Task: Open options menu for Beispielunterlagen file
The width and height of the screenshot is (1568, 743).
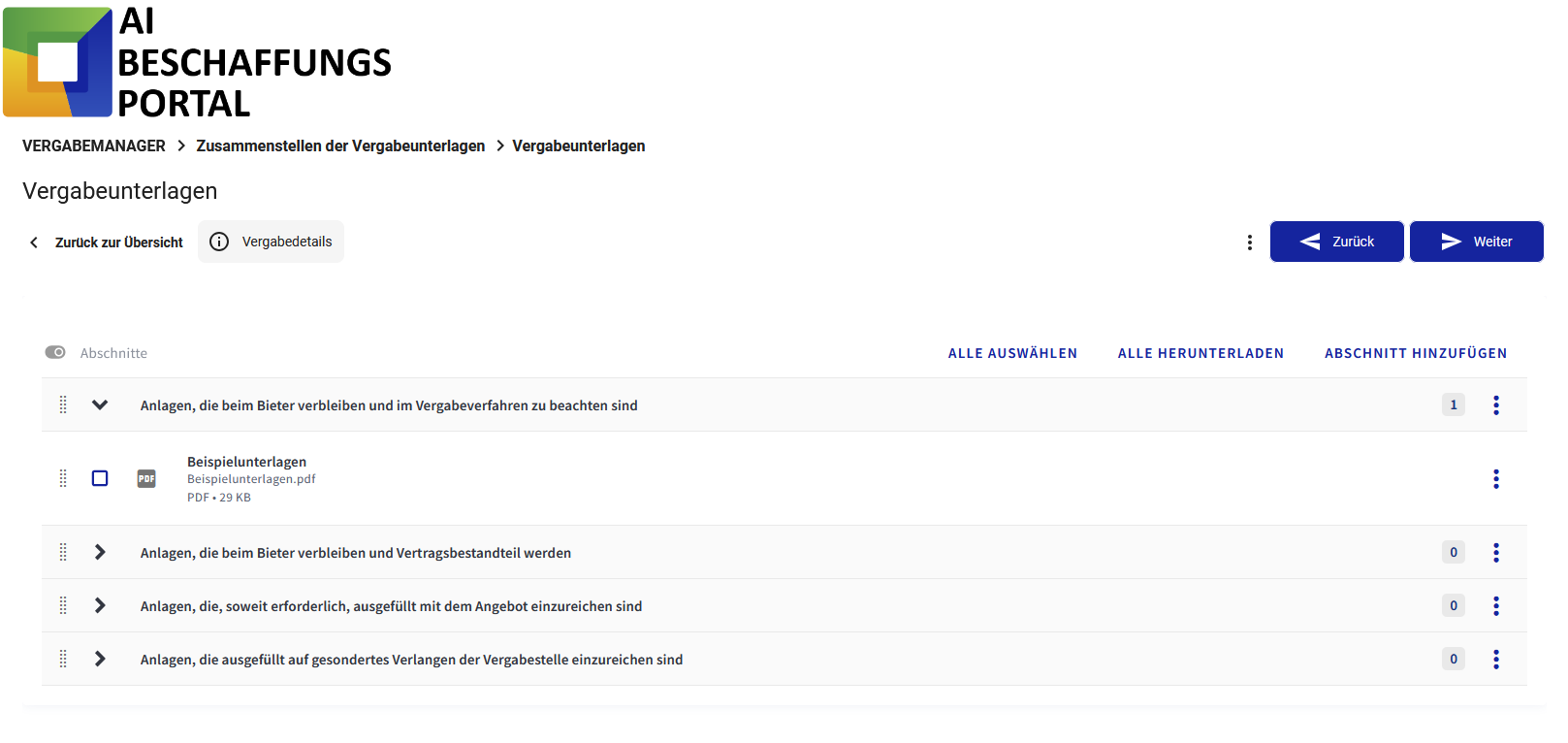Action: point(1495,479)
